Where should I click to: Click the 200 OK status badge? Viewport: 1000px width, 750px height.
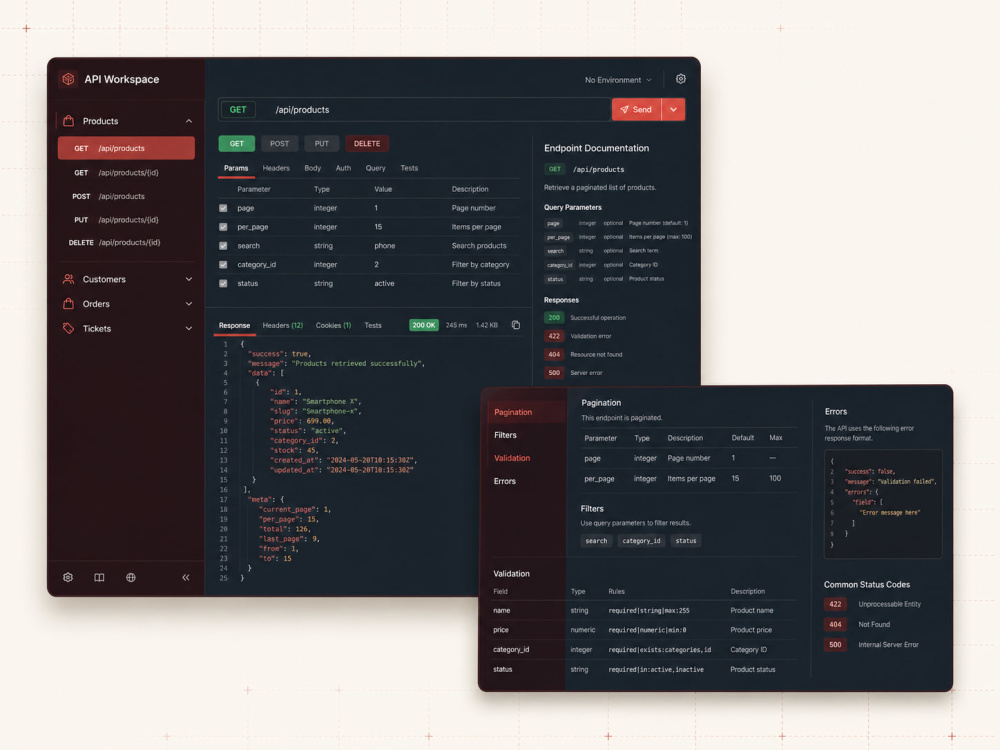[423, 325]
